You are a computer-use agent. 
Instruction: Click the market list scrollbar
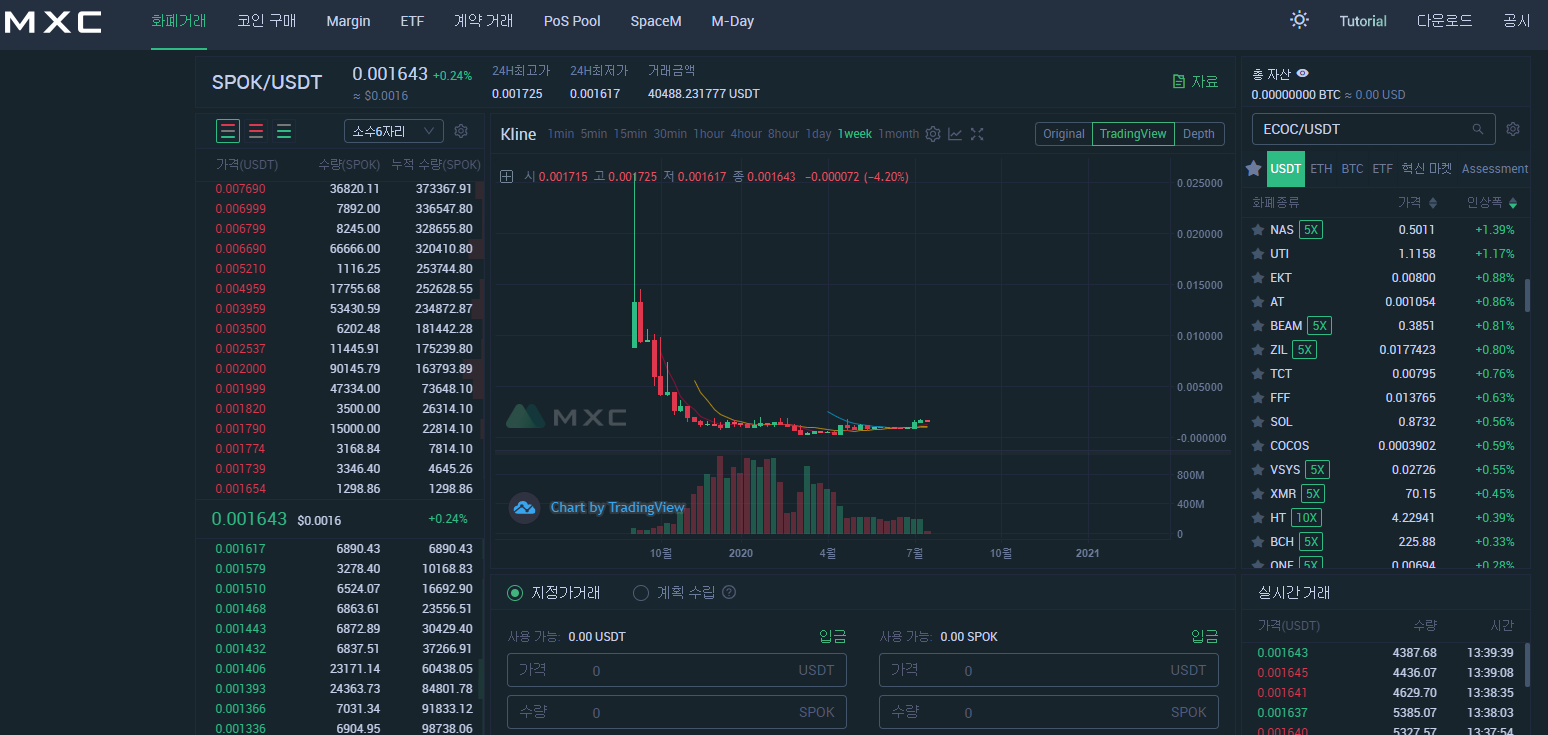[x=1527, y=296]
